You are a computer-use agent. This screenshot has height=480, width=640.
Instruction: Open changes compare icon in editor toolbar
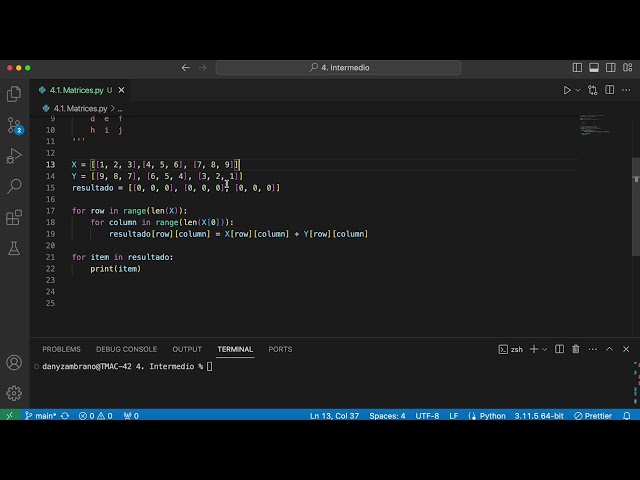(x=592, y=90)
